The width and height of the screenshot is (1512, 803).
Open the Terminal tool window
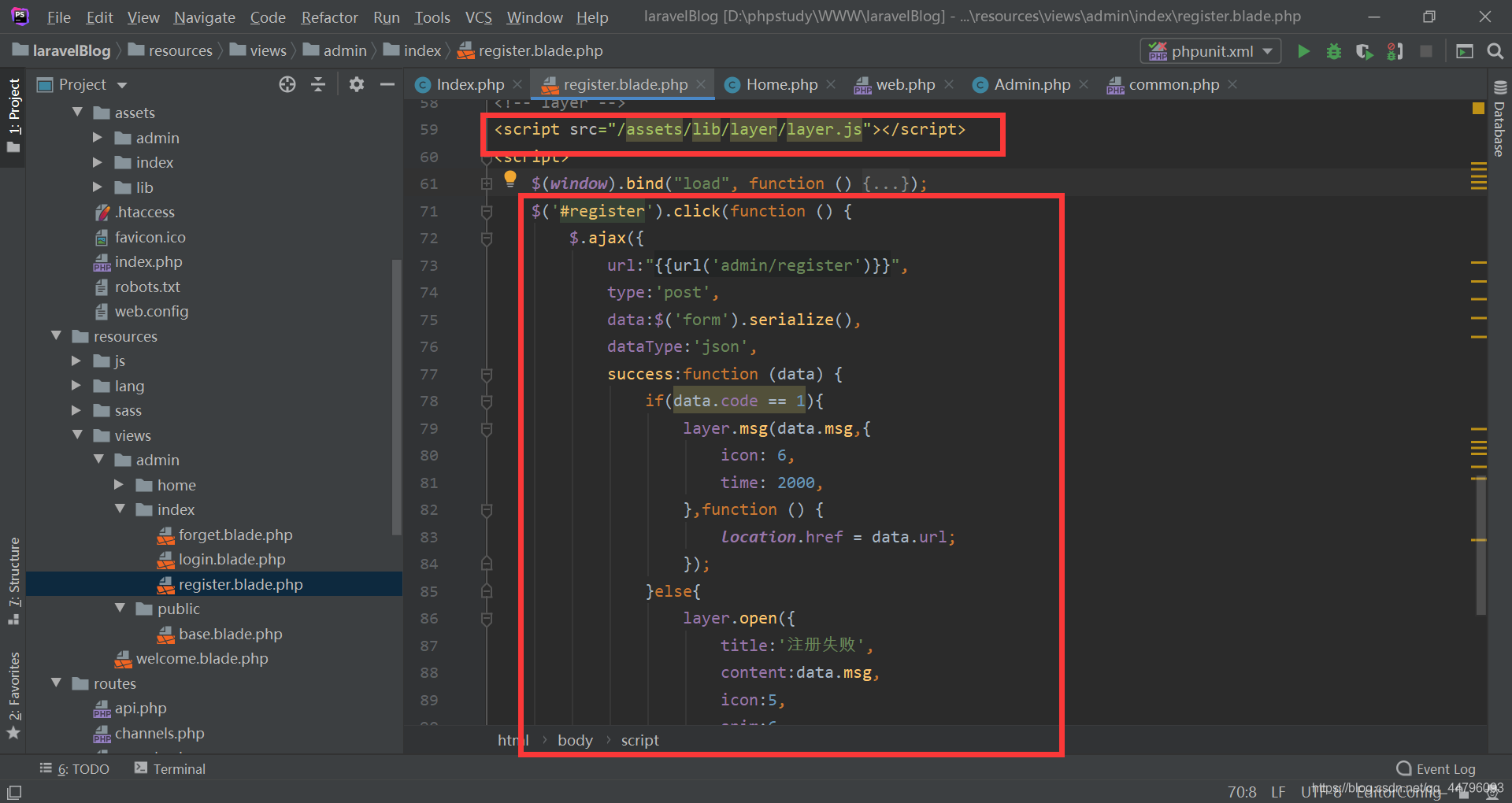(x=170, y=768)
